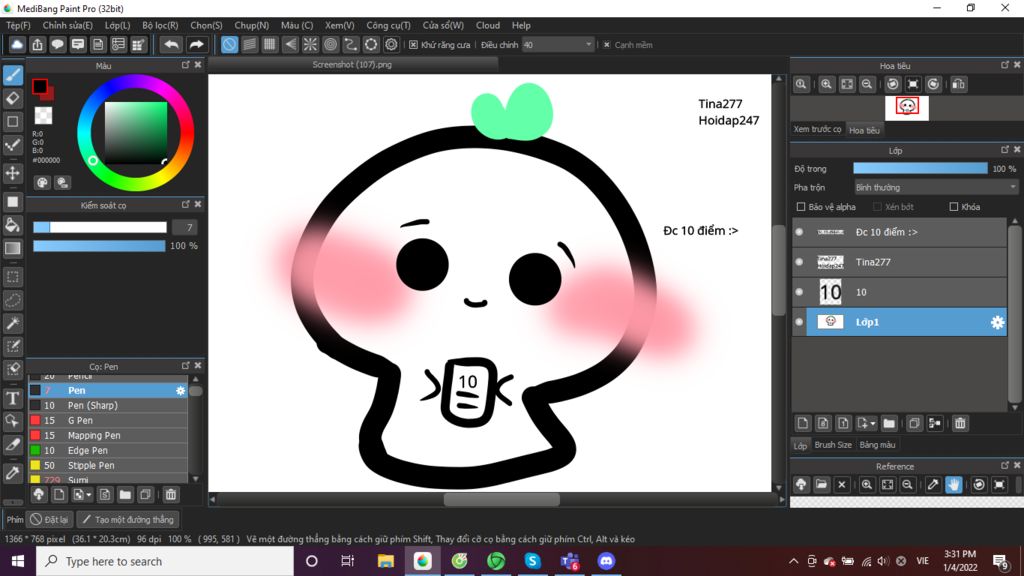Zoom out using the Hoa tiêu panel

click(x=867, y=84)
